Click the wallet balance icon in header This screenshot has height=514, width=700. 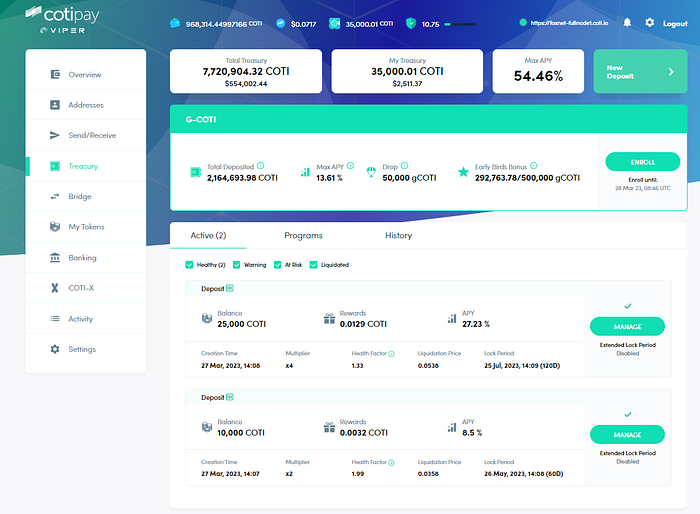click(175, 23)
